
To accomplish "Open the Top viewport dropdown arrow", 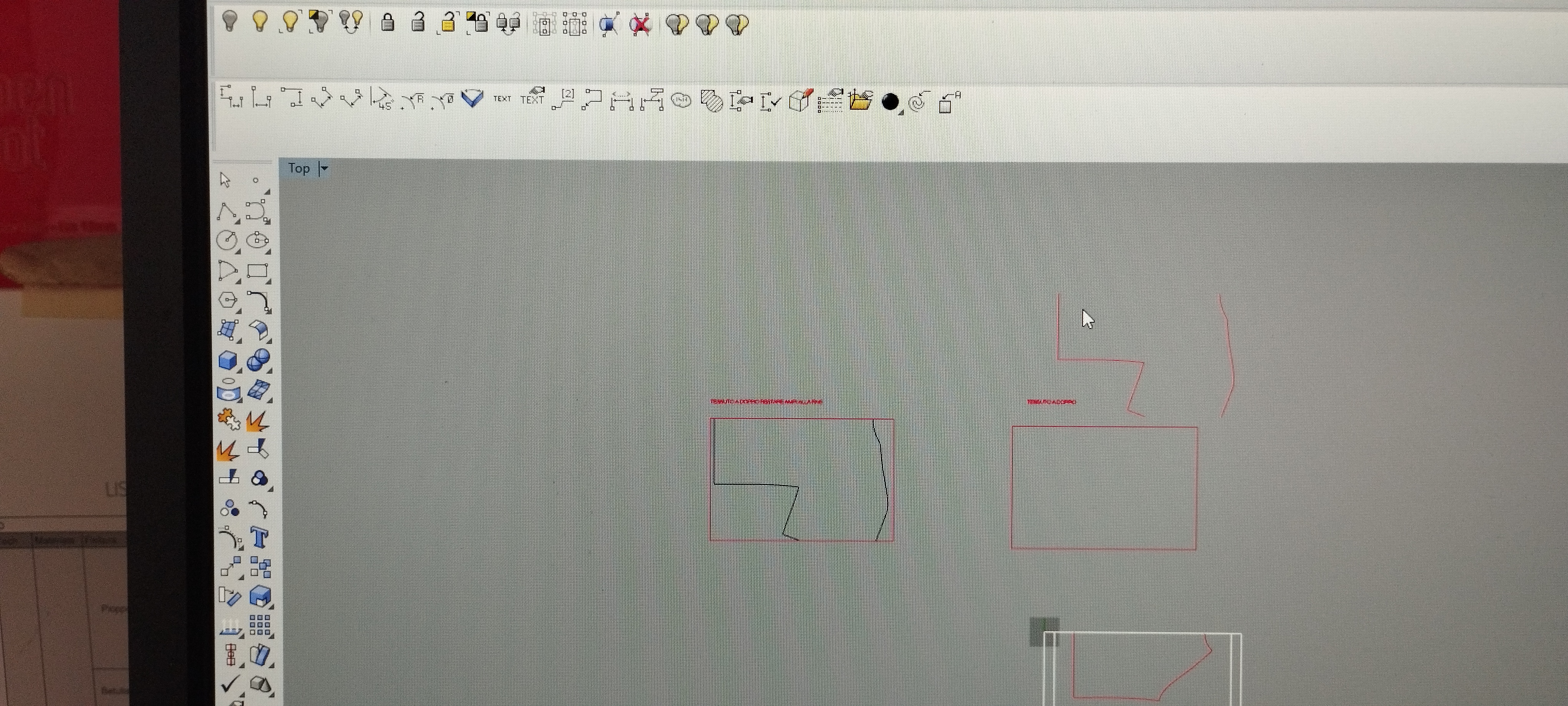I will tap(324, 169).
